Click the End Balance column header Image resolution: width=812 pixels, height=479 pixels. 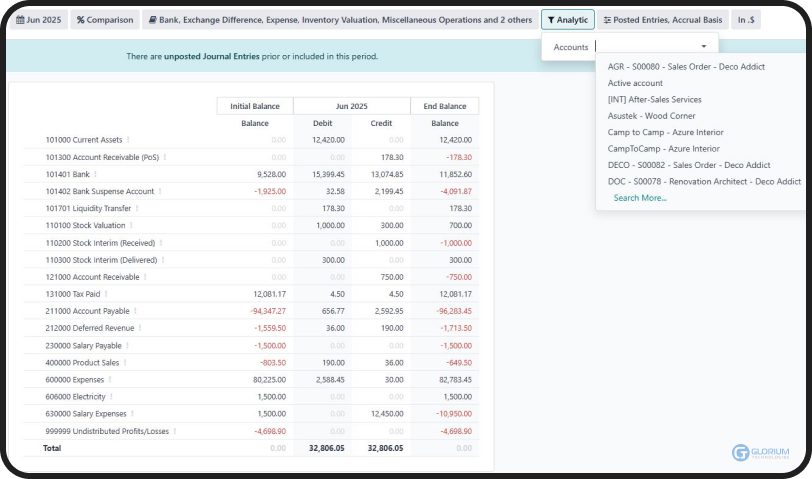pos(445,106)
